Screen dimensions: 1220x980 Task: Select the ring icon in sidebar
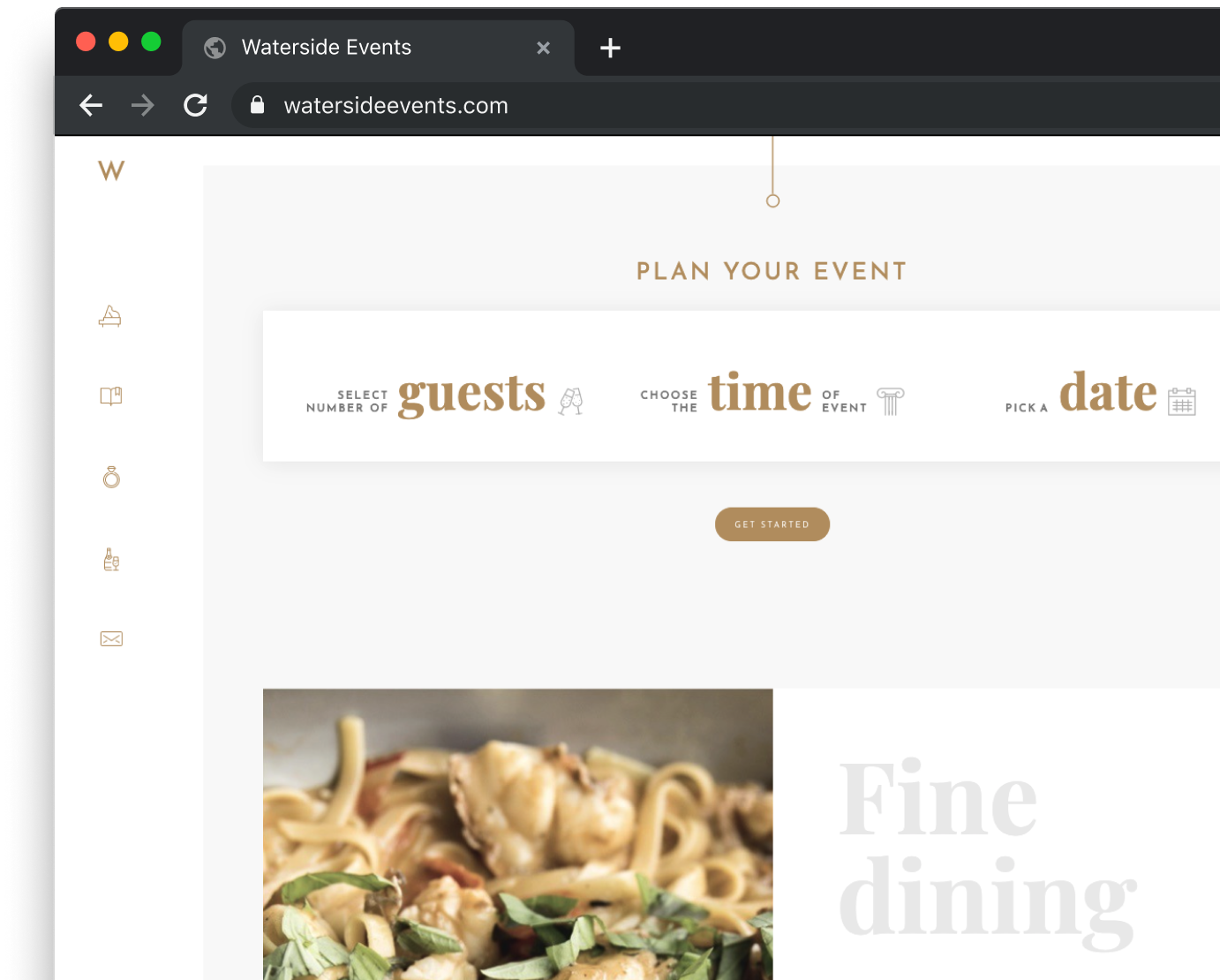111,477
